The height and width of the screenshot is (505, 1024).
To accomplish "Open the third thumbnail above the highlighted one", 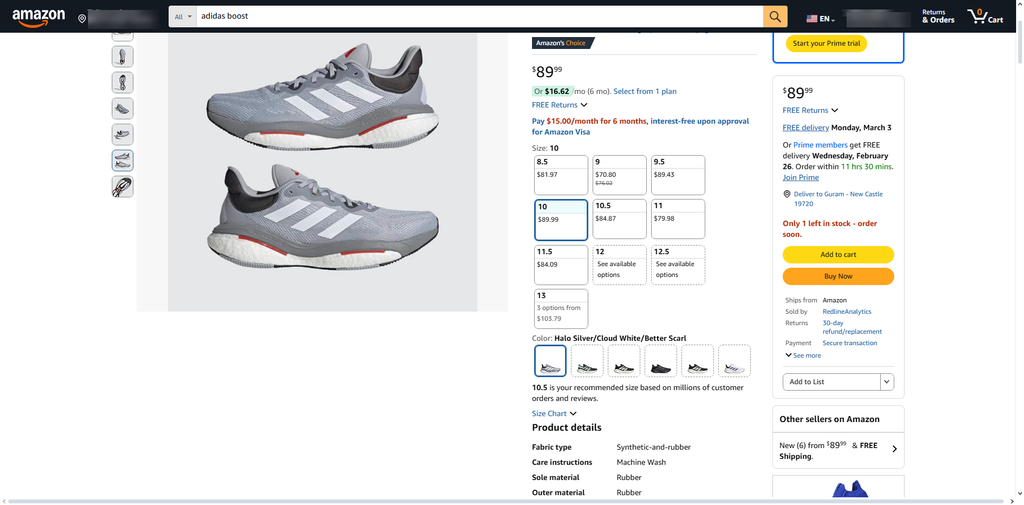I will pos(122,82).
